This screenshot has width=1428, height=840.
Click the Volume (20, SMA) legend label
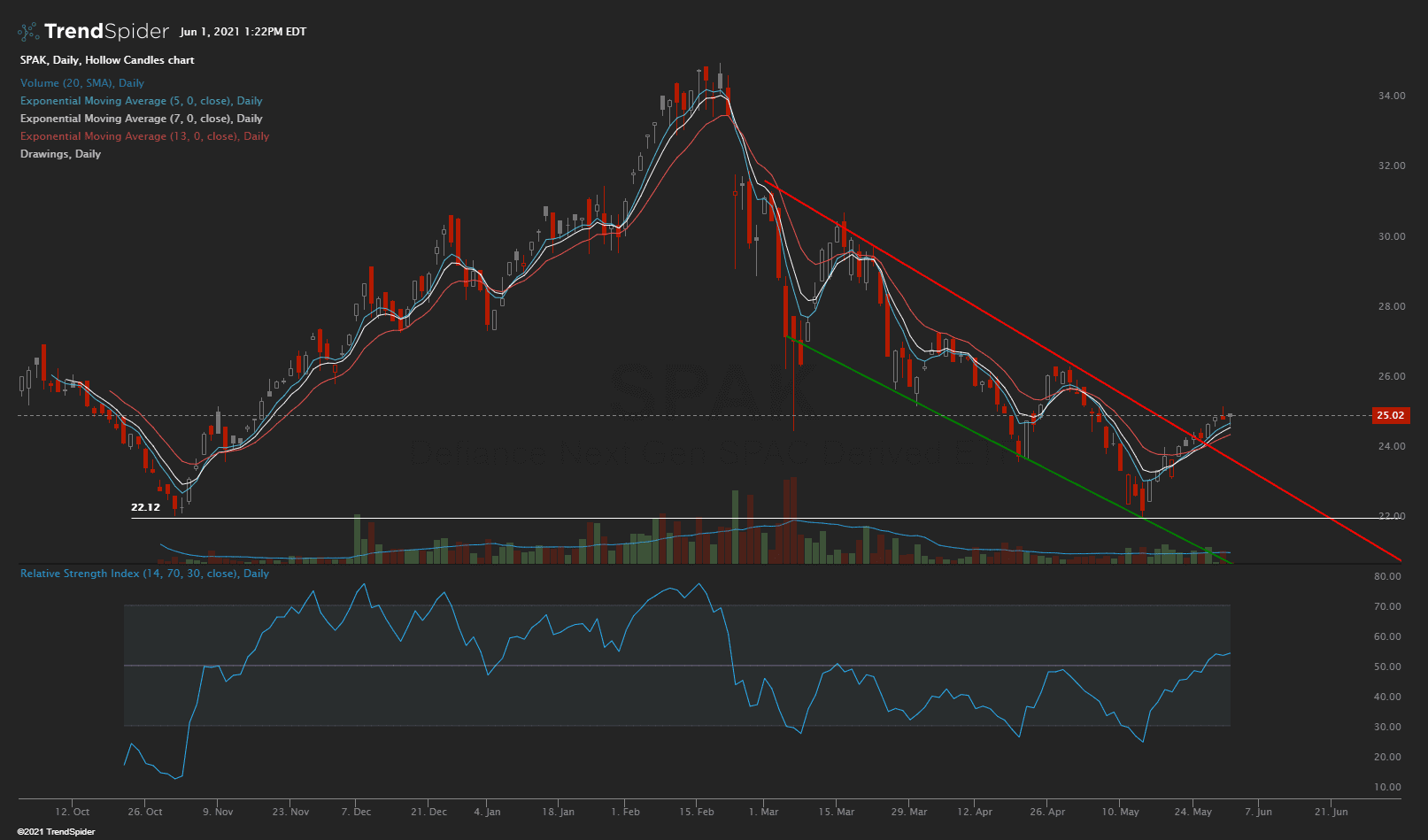[81, 83]
